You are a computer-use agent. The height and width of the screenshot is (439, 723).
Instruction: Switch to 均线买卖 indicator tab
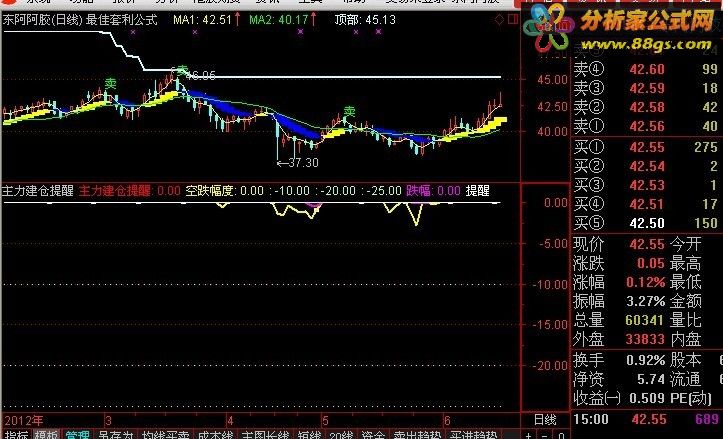pos(166,434)
